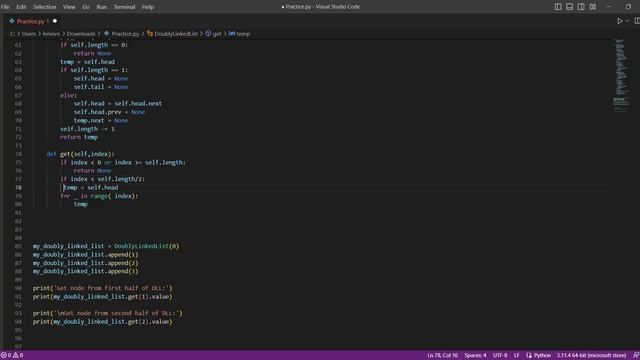Viewport: 640px width, 360px height.
Task: Click the errors and warnings count indicator
Action: click(12, 356)
